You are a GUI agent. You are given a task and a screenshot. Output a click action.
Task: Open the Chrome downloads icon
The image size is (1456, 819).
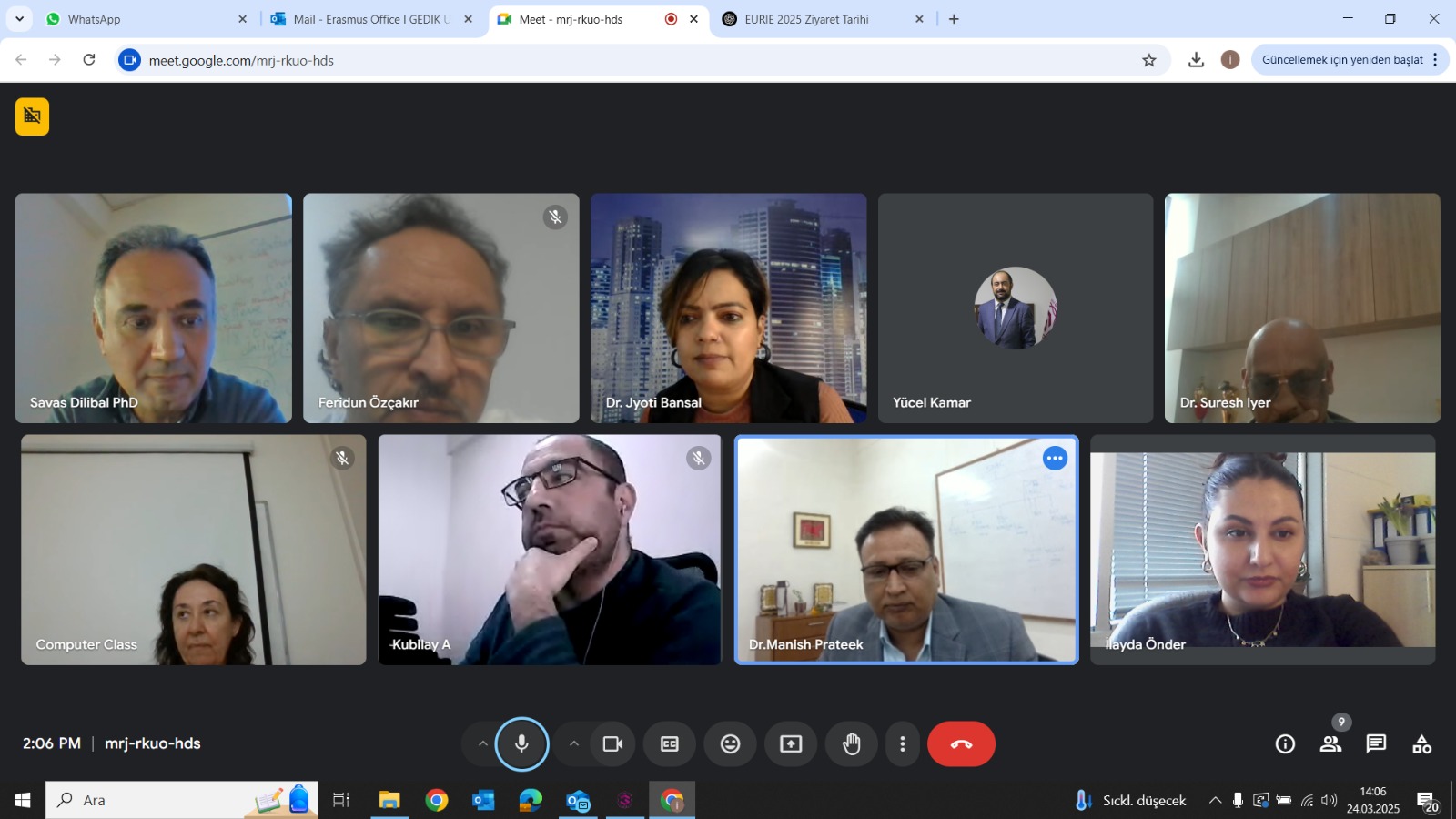1197,60
